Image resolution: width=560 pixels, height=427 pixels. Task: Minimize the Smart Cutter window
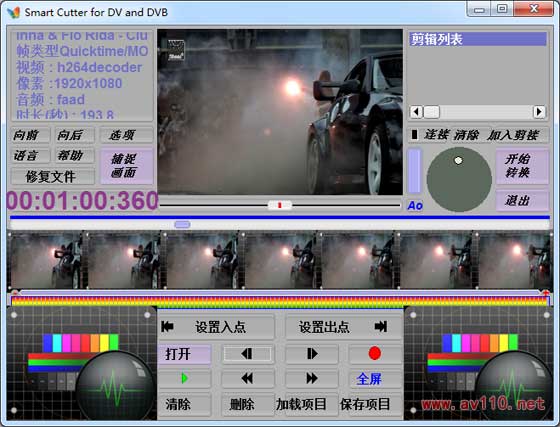479,9
